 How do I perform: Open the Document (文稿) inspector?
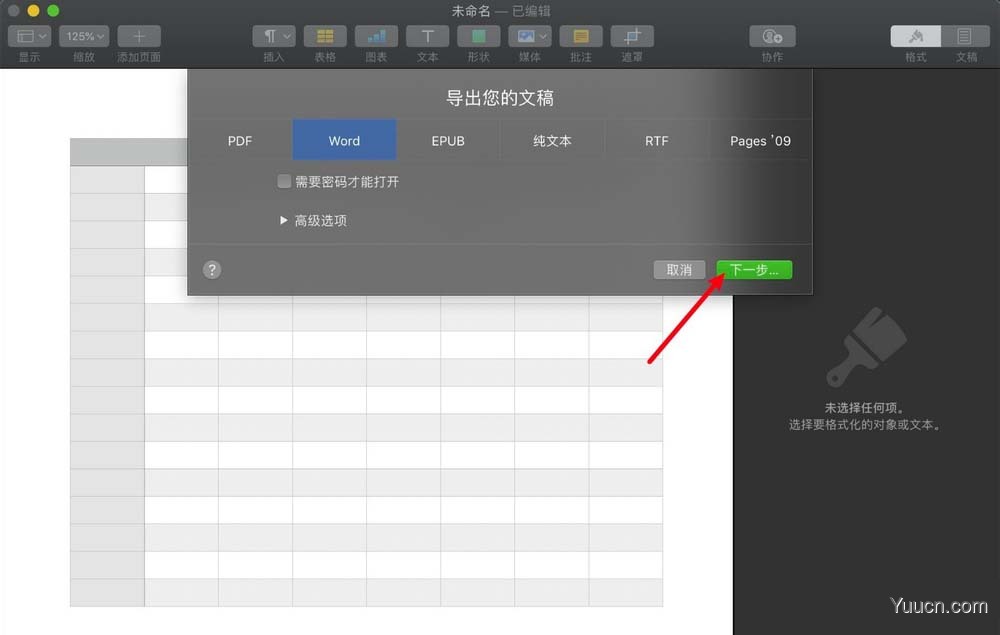(965, 36)
